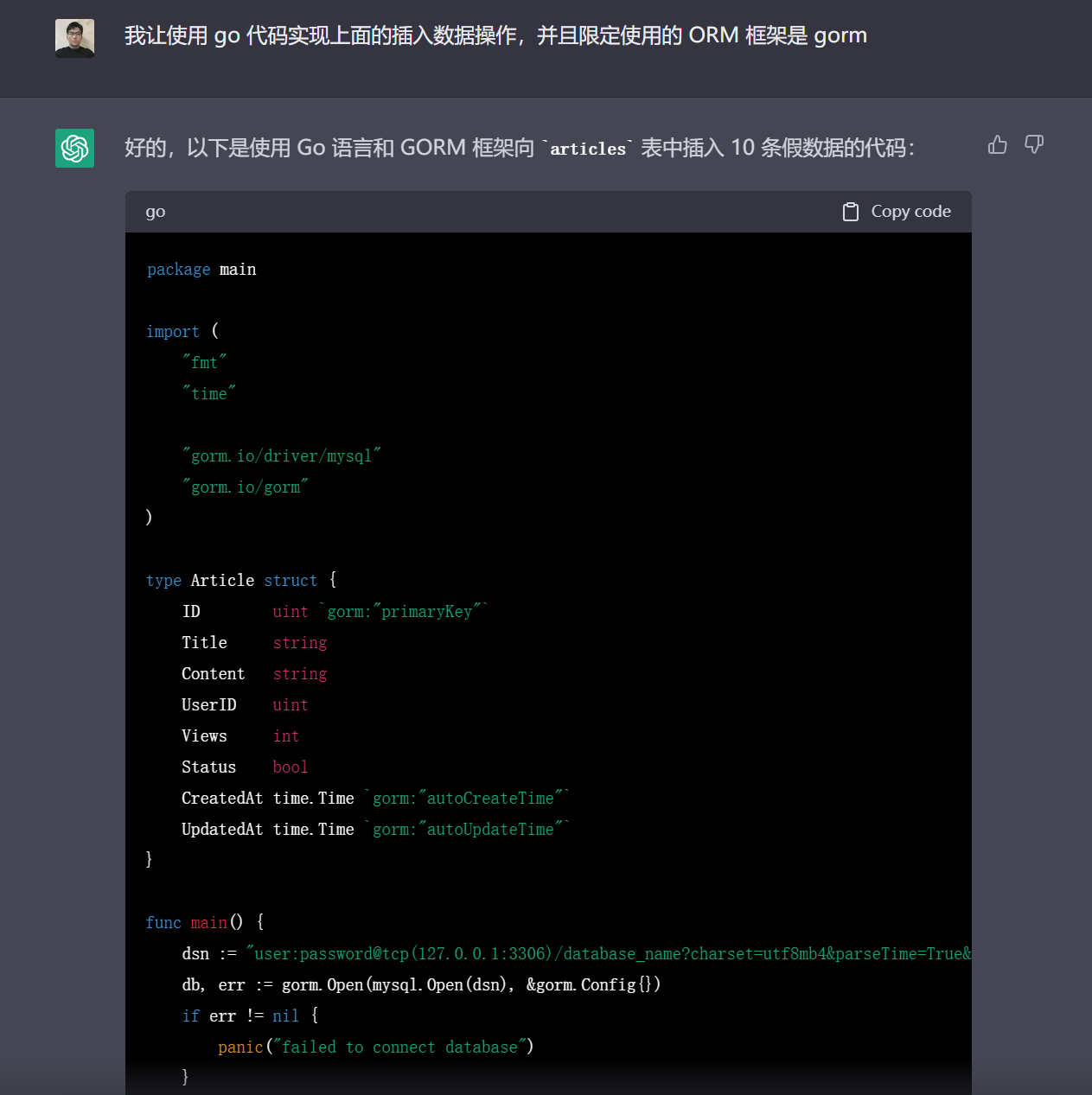1092x1095 pixels.
Task: Click the "gorm.io/gorm" import string
Action: [246, 487]
